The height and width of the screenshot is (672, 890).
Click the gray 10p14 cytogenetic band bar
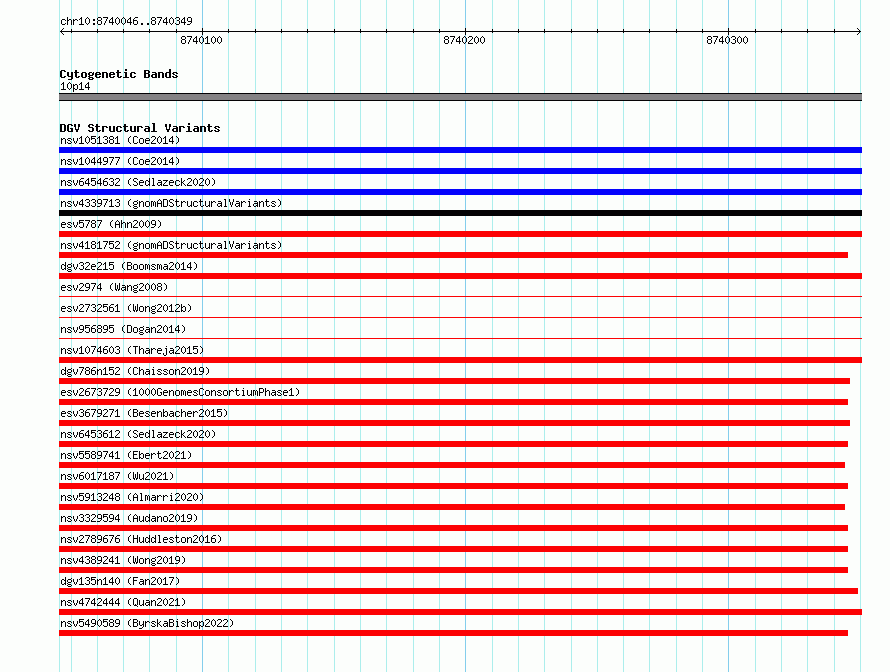click(x=460, y=97)
